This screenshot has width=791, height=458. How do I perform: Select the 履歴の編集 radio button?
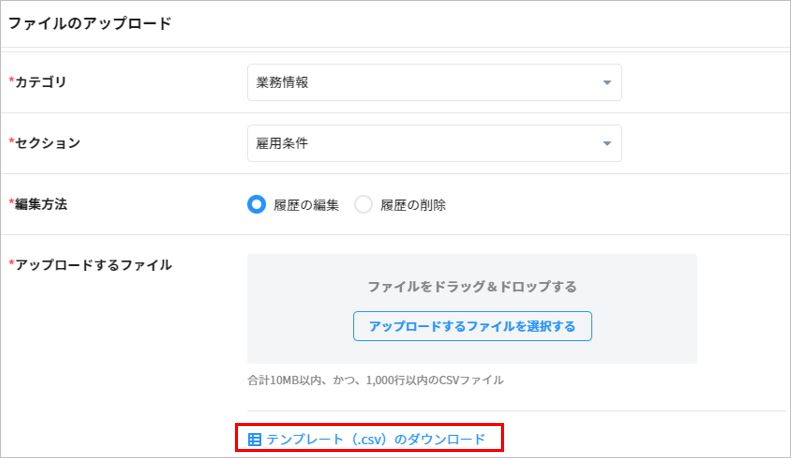257,205
